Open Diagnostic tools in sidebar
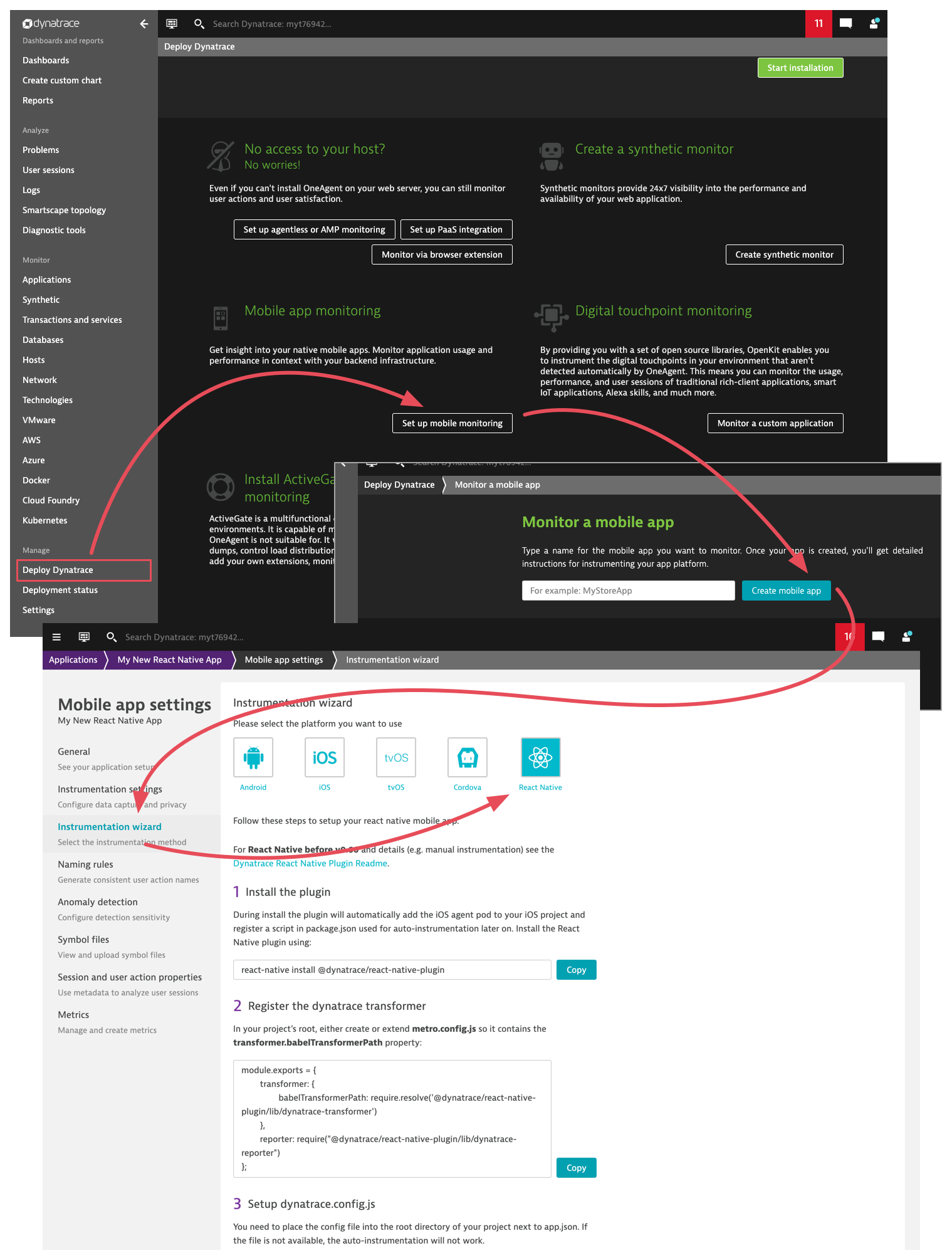The height and width of the screenshot is (1260, 952). 54,230
